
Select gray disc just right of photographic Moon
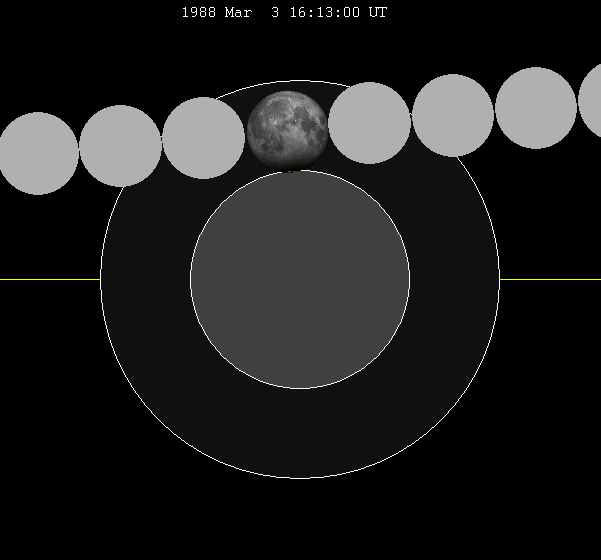click(x=370, y=123)
